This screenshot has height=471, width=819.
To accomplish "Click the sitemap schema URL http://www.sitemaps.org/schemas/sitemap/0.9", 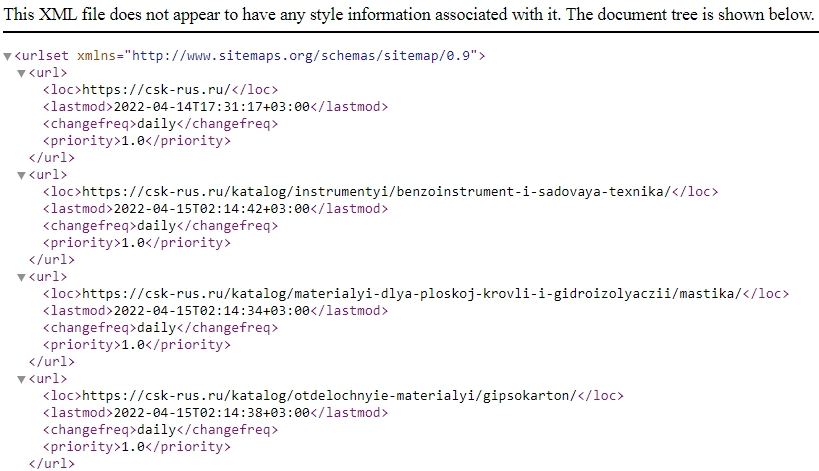I will [301, 56].
